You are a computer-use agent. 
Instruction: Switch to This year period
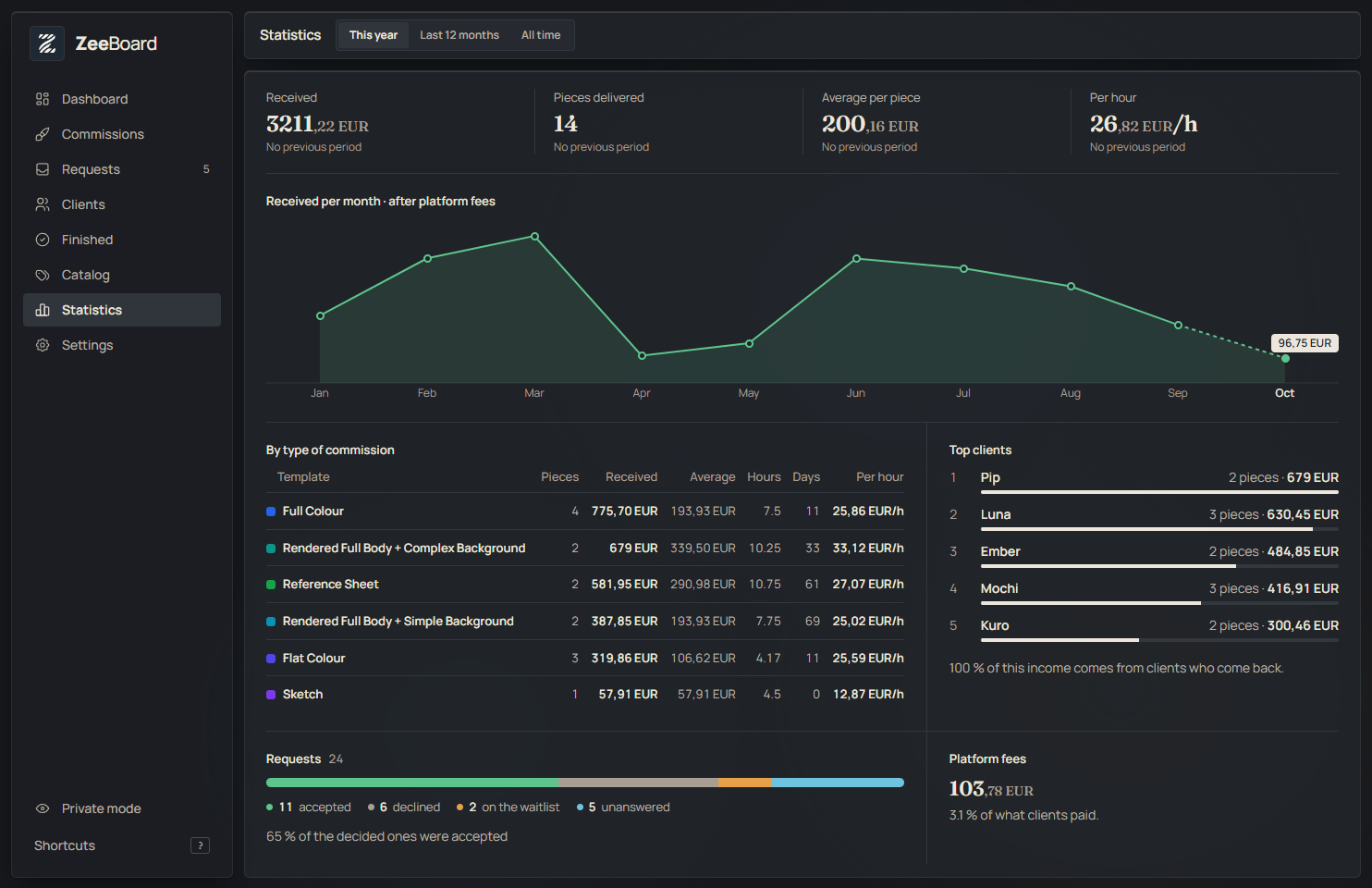(x=374, y=35)
